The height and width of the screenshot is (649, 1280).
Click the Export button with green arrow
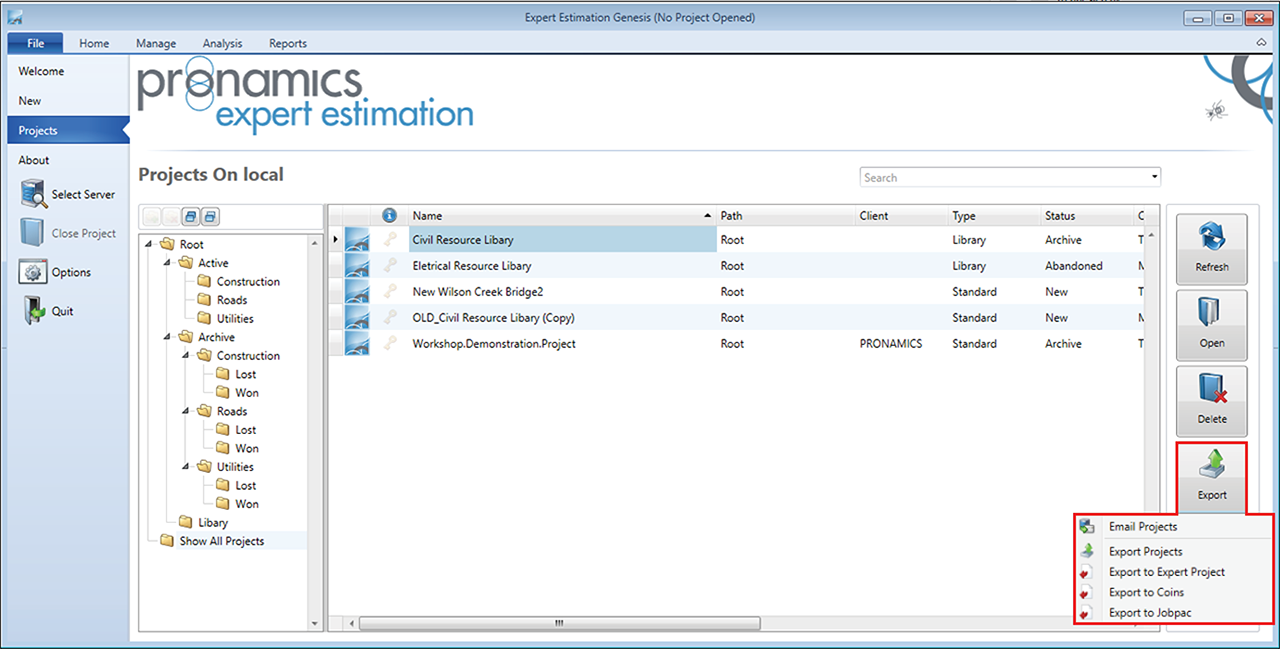(x=1211, y=476)
